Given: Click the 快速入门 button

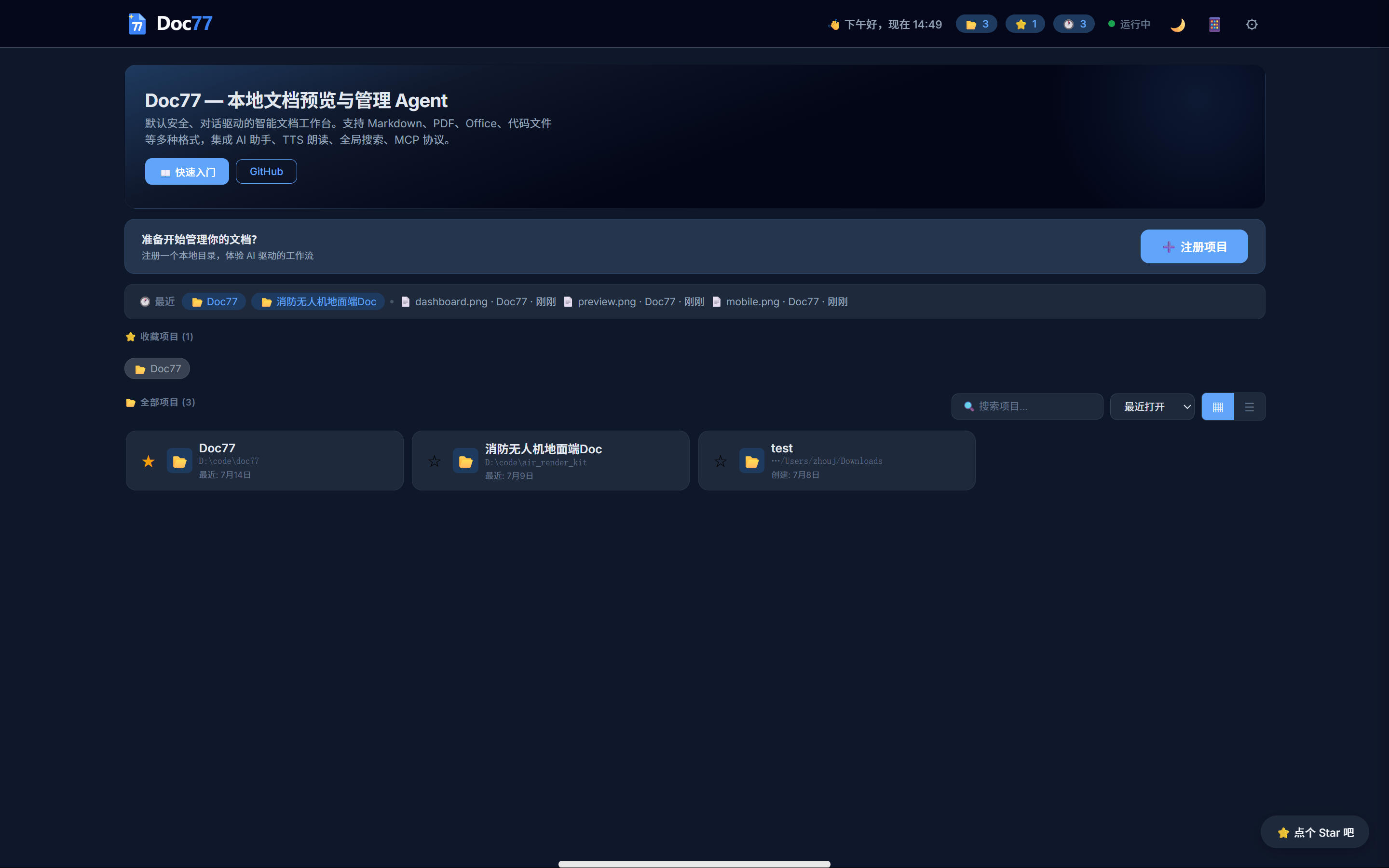Looking at the screenshot, I should 187,172.
